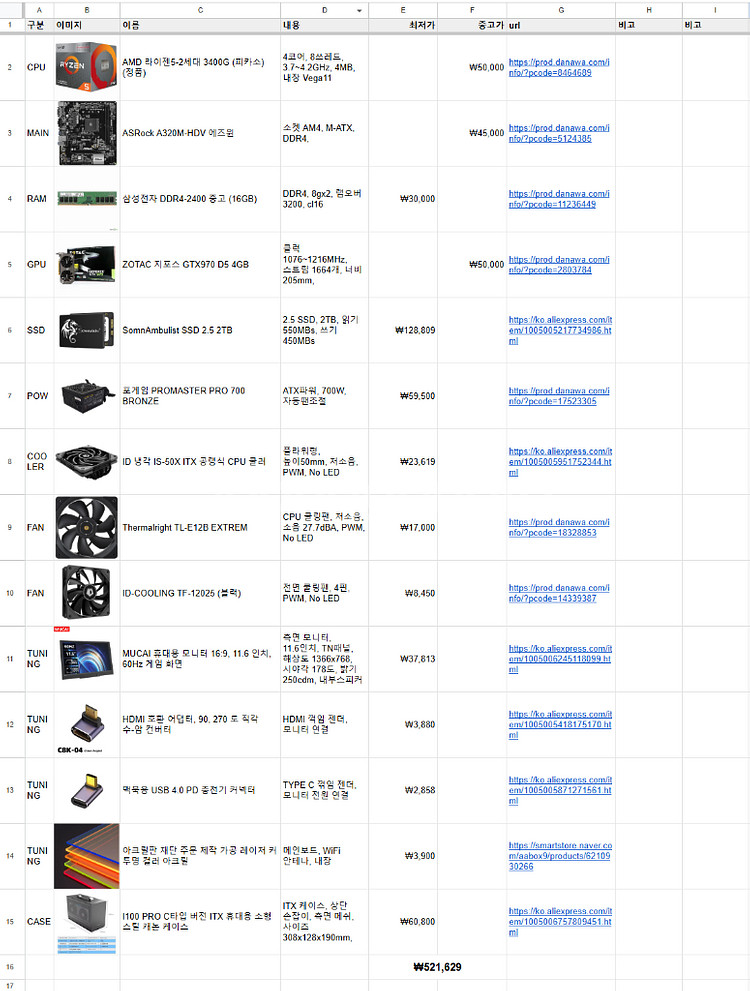Click the power supply thumbnail
This screenshot has width=750, height=991.
pyautogui.click(x=88, y=396)
